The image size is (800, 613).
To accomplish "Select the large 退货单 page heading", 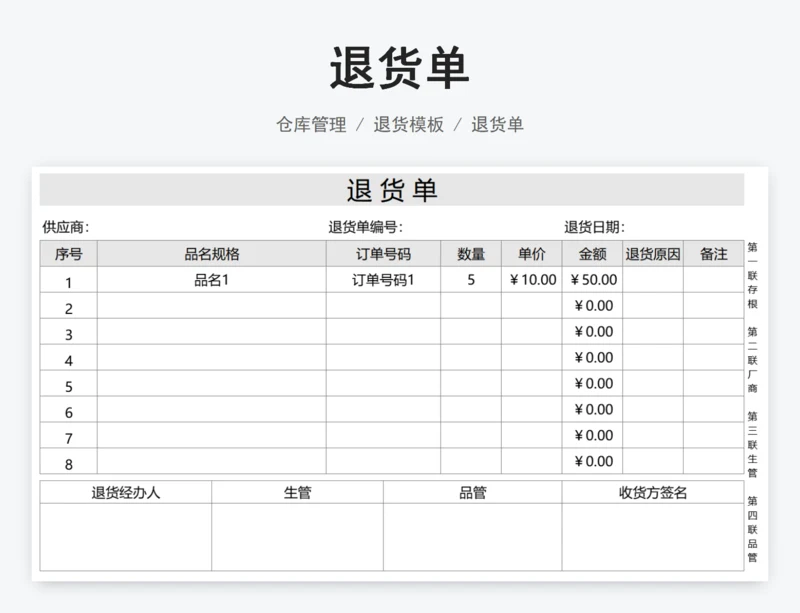I will (399, 68).
